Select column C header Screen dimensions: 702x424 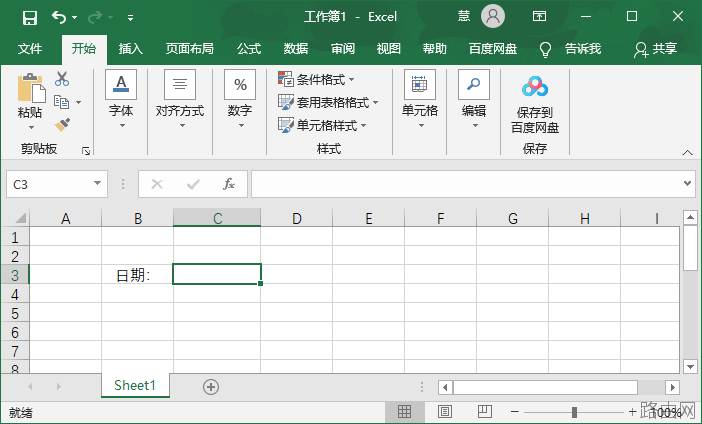tap(217, 218)
